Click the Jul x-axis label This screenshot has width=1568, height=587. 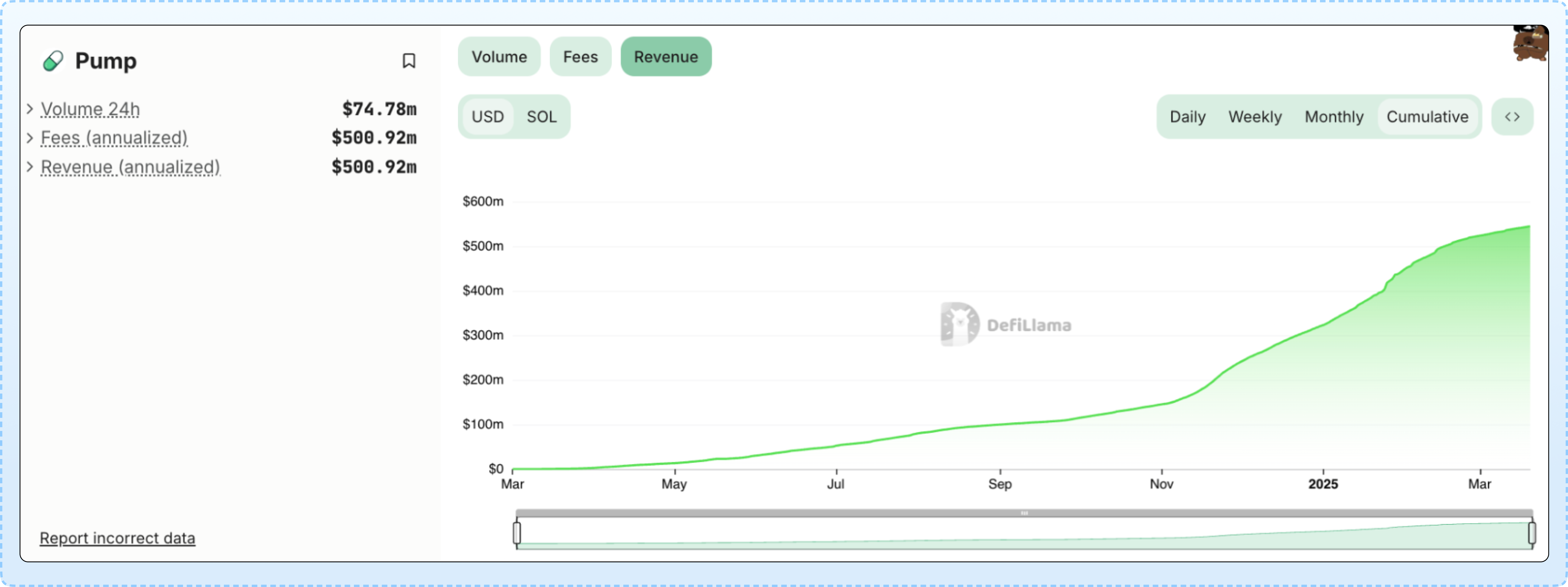click(x=836, y=484)
